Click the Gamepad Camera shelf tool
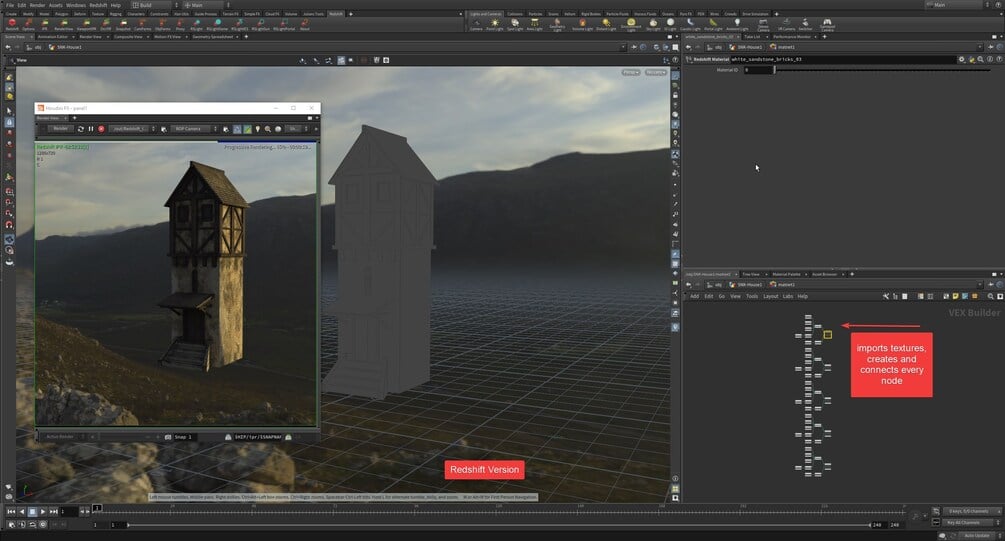 click(827, 24)
